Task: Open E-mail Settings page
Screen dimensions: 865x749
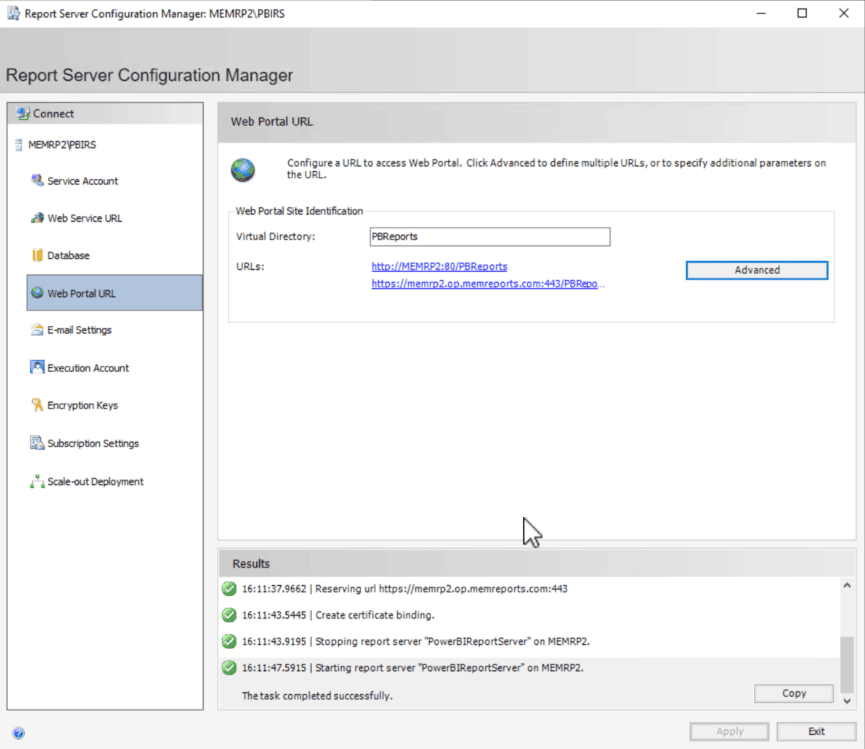Action: click(x=79, y=330)
